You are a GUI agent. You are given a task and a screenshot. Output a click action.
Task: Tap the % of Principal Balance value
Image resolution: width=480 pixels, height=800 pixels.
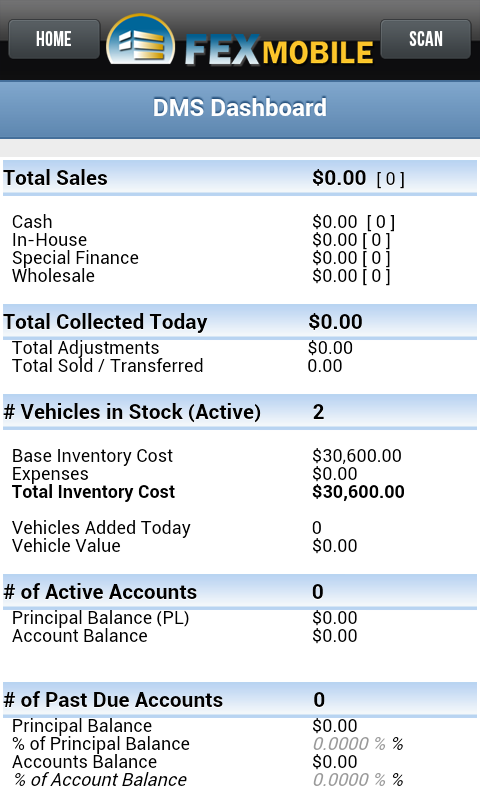click(x=357, y=744)
